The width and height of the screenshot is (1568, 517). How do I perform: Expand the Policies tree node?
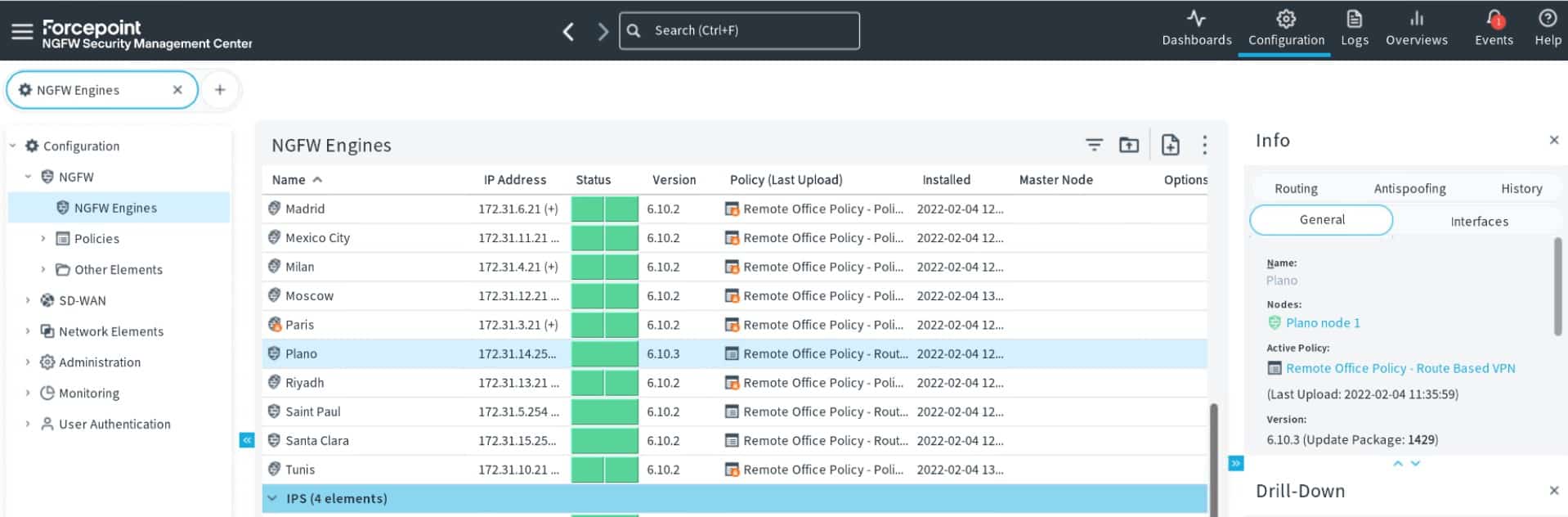coord(43,239)
